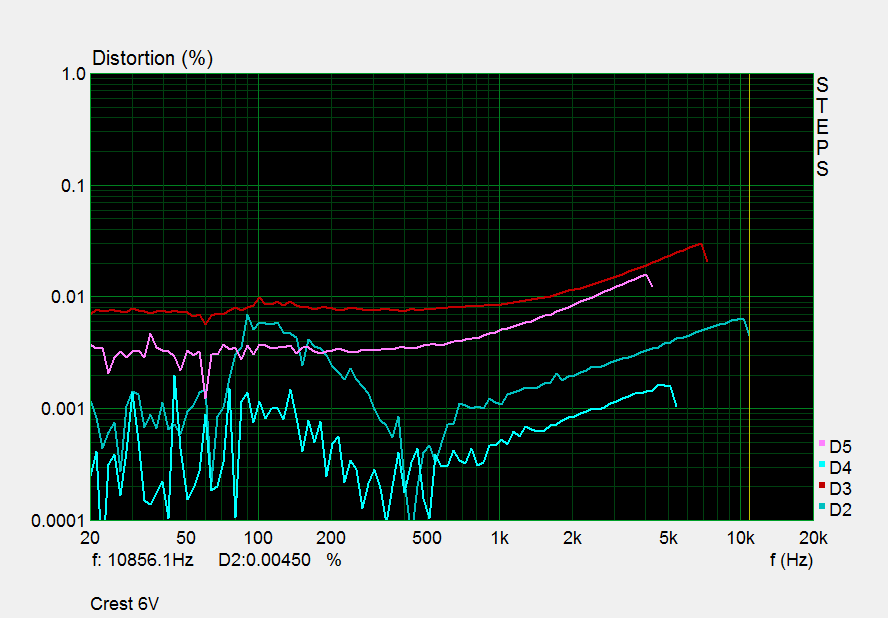The height and width of the screenshot is (618, 888).
Task: Click the 200 x-axis tick label
Action: [331, 538]
